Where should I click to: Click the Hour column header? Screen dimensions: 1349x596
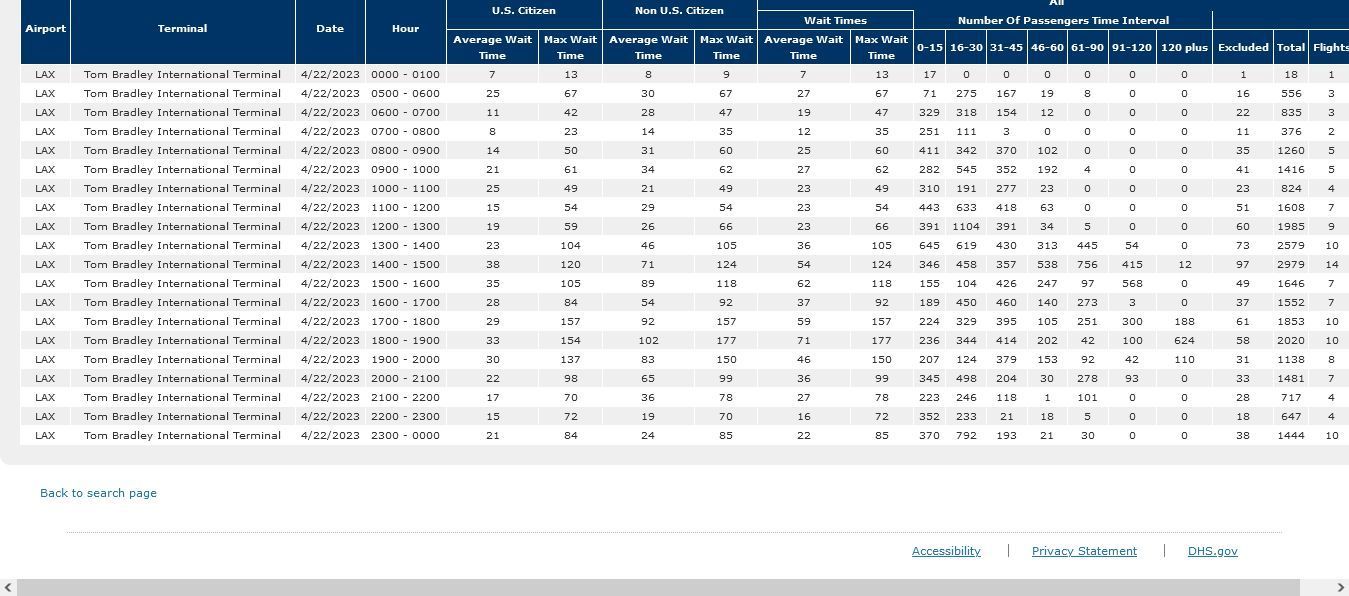point(405,29)
